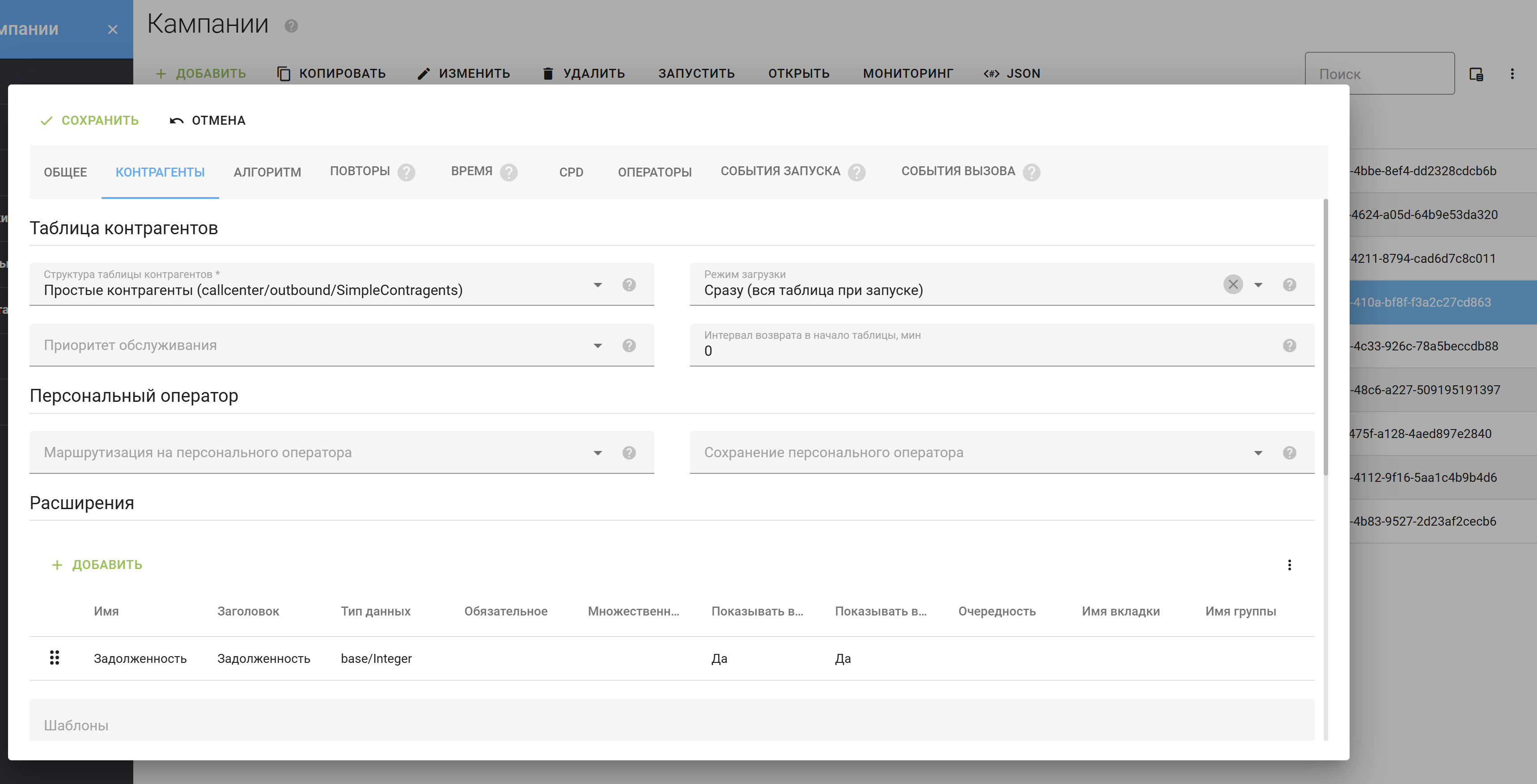Click ДОБАВИТЬ under Расширения section
This screenshot has width=1537, height=784.
click(97, 565)
